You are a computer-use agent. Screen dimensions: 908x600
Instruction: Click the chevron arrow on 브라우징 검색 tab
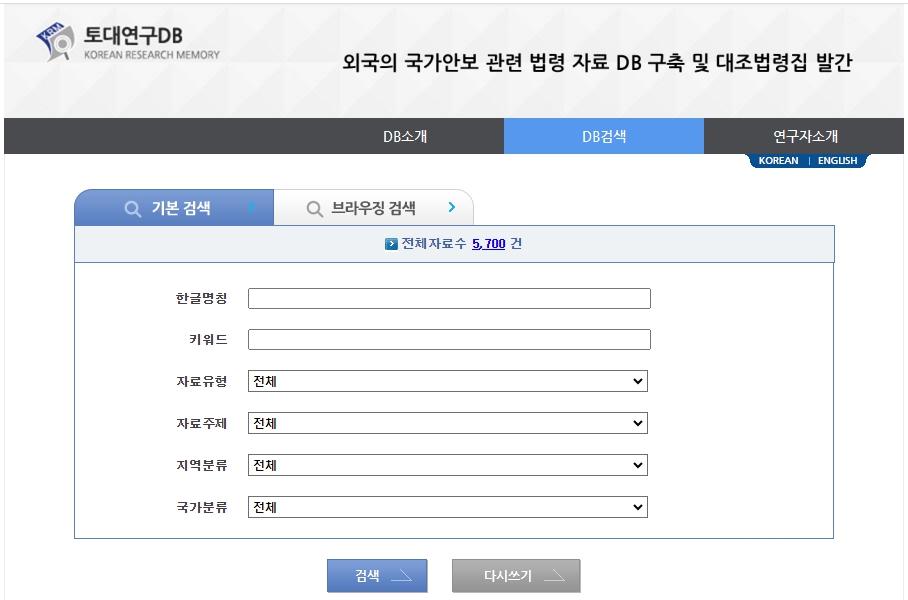point(452,208)
